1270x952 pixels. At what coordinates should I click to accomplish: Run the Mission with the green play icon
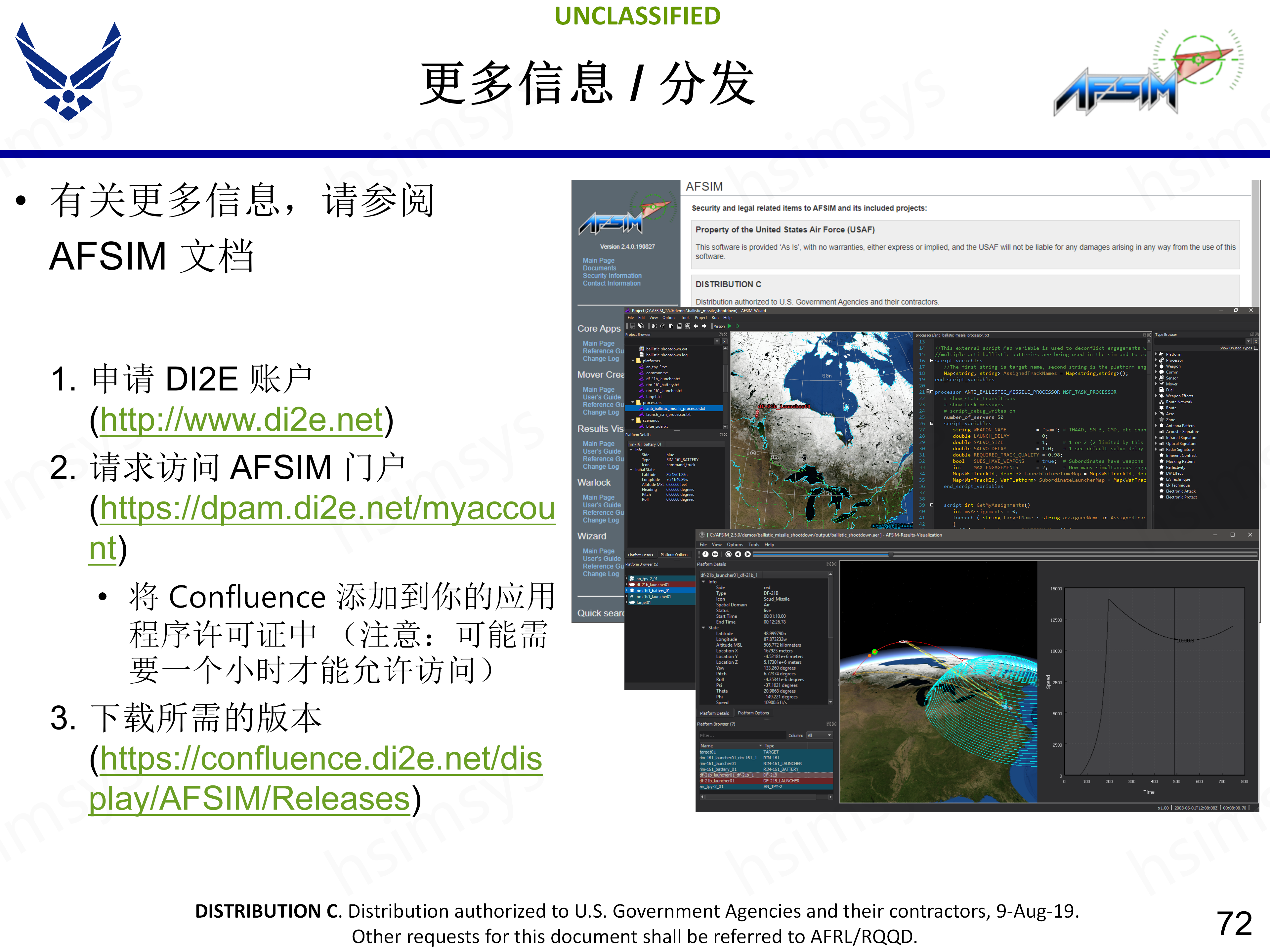pos(730,326)
